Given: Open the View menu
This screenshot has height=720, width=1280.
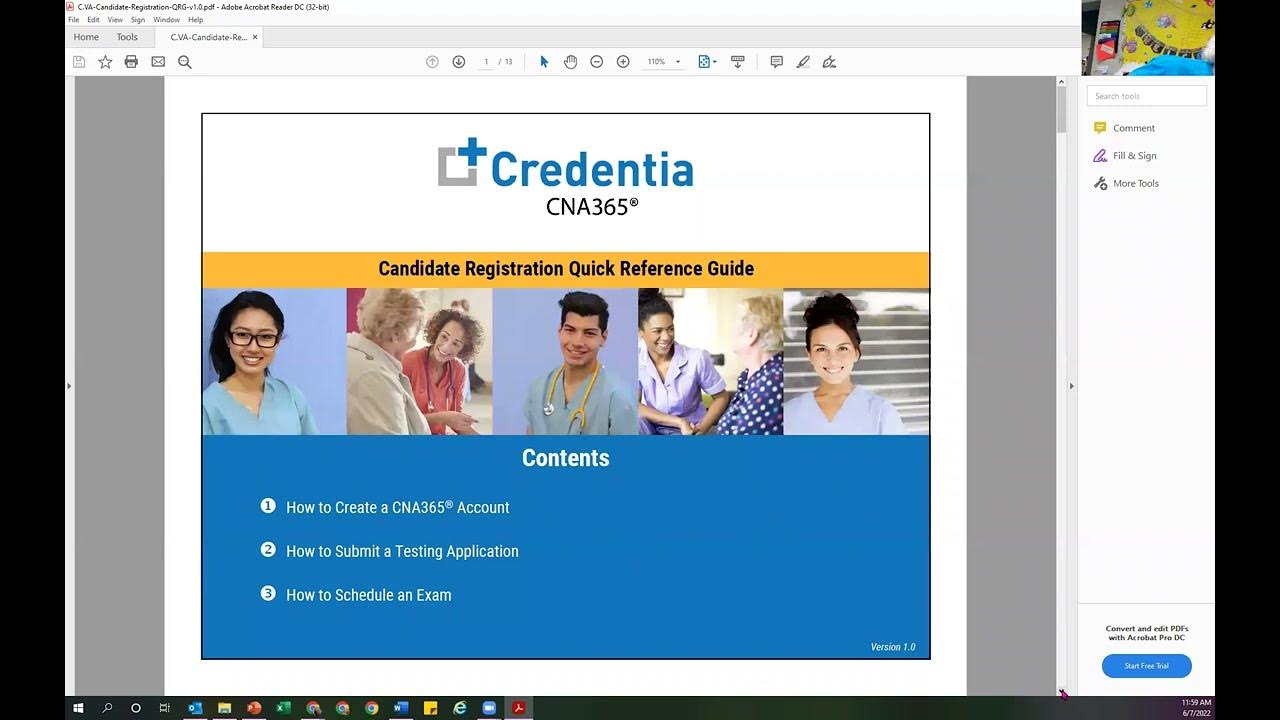Looking at the screenshot, I should click(115, 20).
